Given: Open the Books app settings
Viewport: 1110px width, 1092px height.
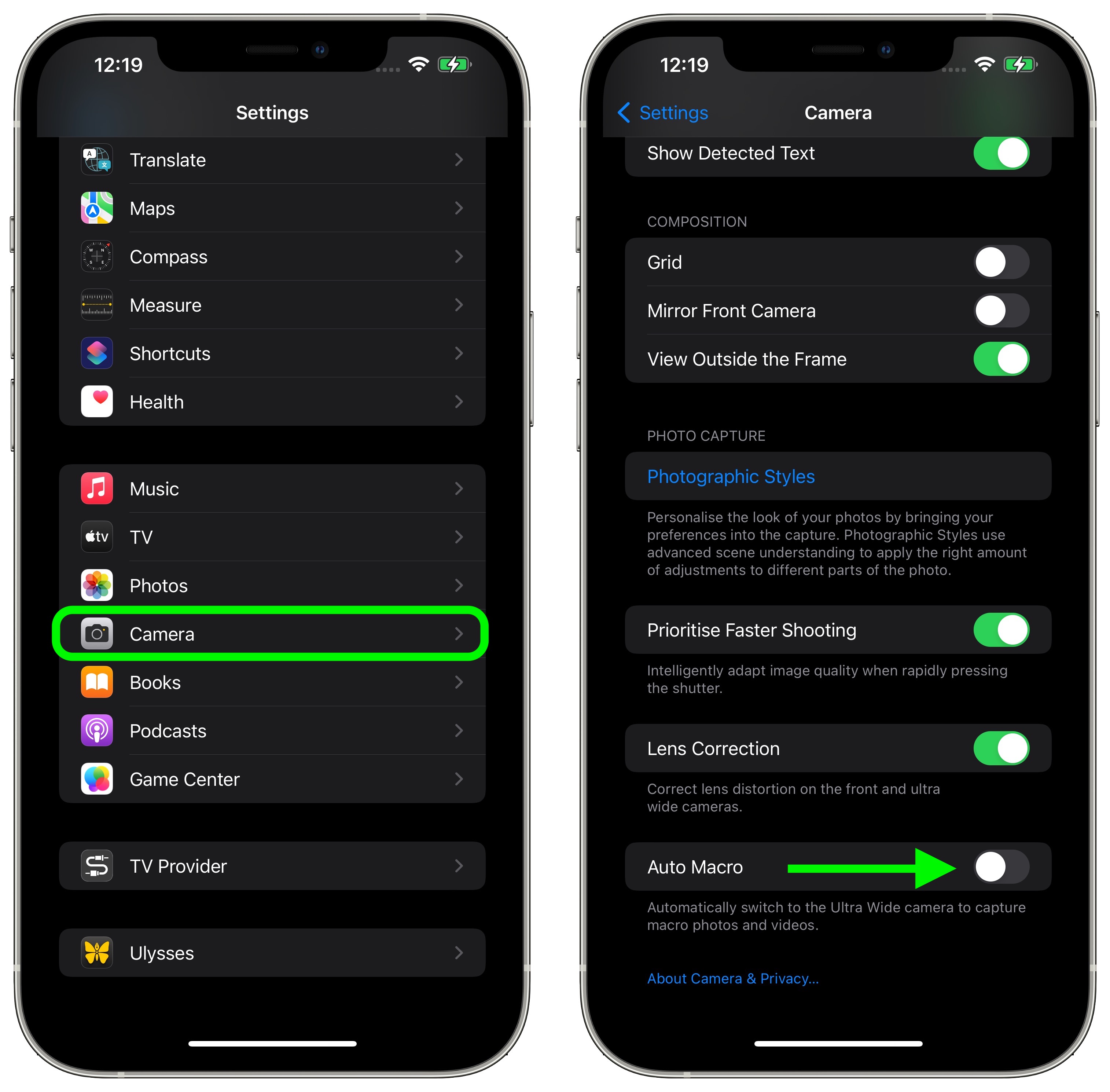Looking at the screenshot, I should pos(270,684).
